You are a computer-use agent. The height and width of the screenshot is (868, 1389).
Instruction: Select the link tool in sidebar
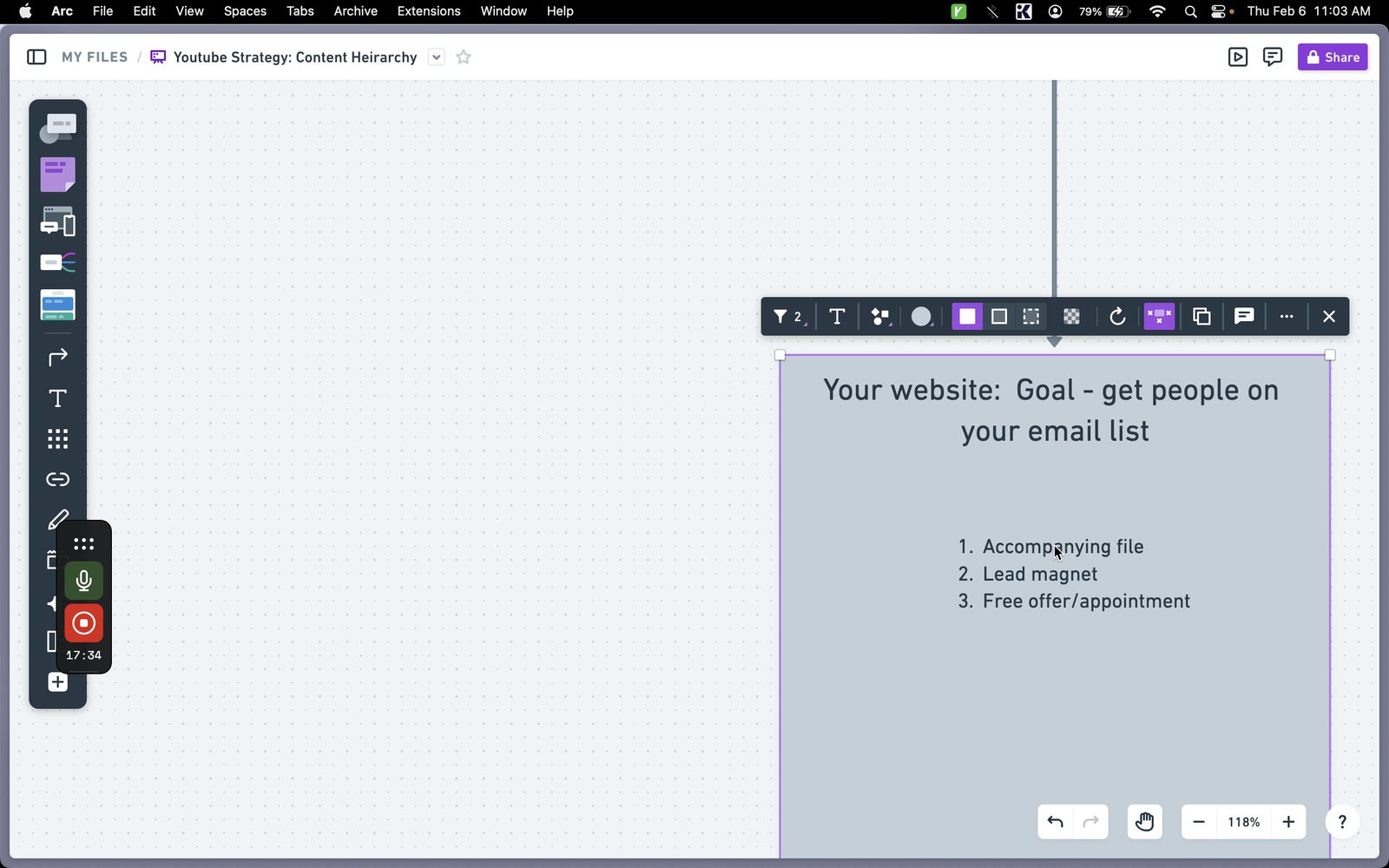pos(57,479)
